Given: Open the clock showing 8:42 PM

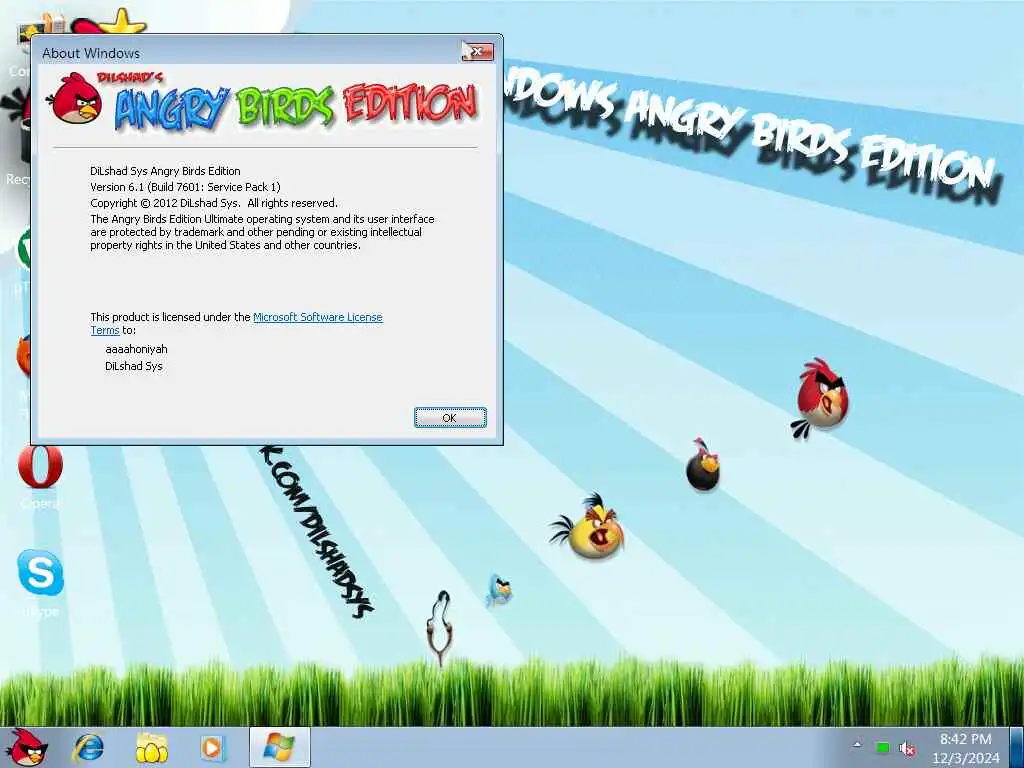Looking at the screenshot, I should pos(965,748).
